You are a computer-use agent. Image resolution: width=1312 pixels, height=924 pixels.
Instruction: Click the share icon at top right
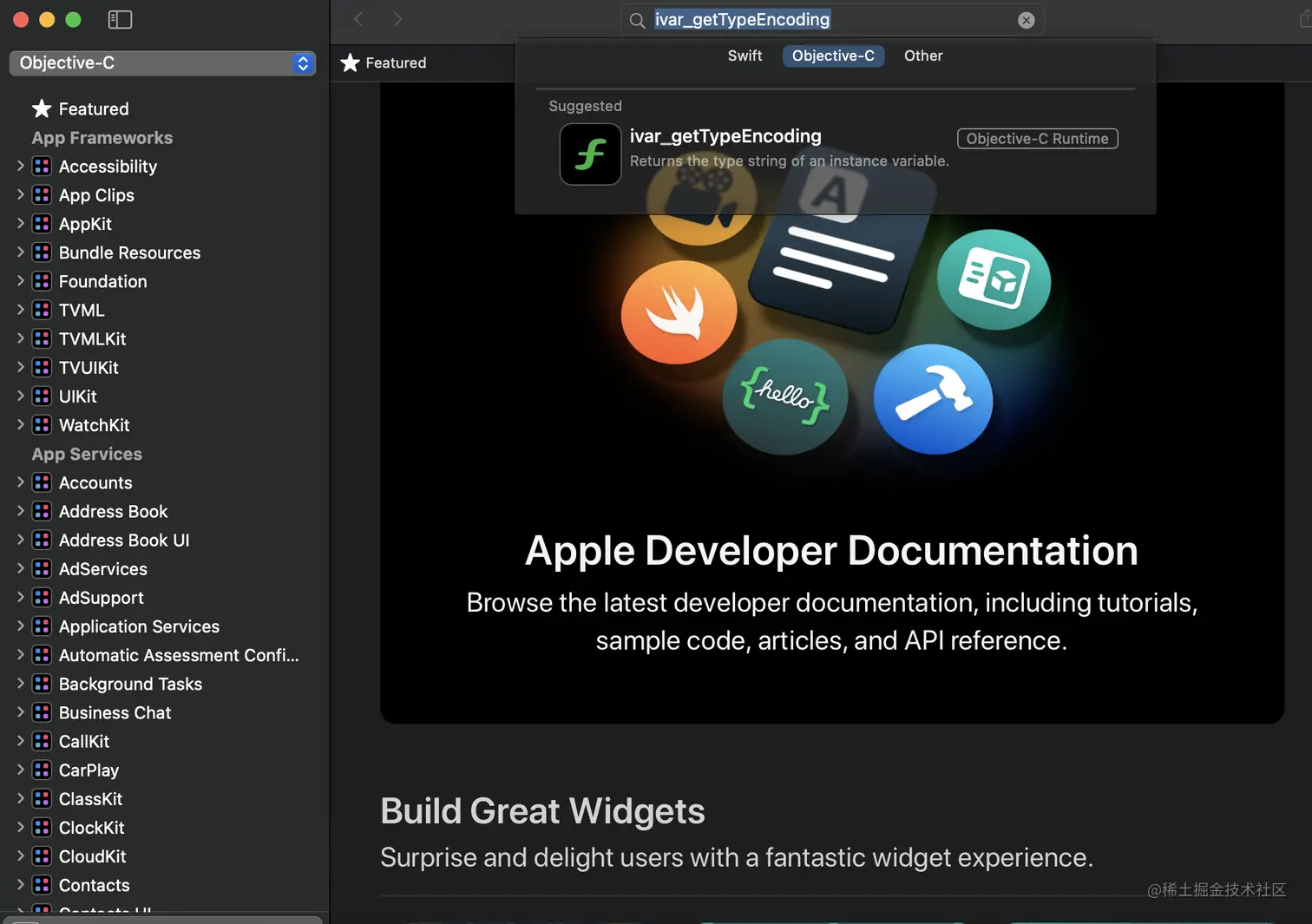(1305, 19)
